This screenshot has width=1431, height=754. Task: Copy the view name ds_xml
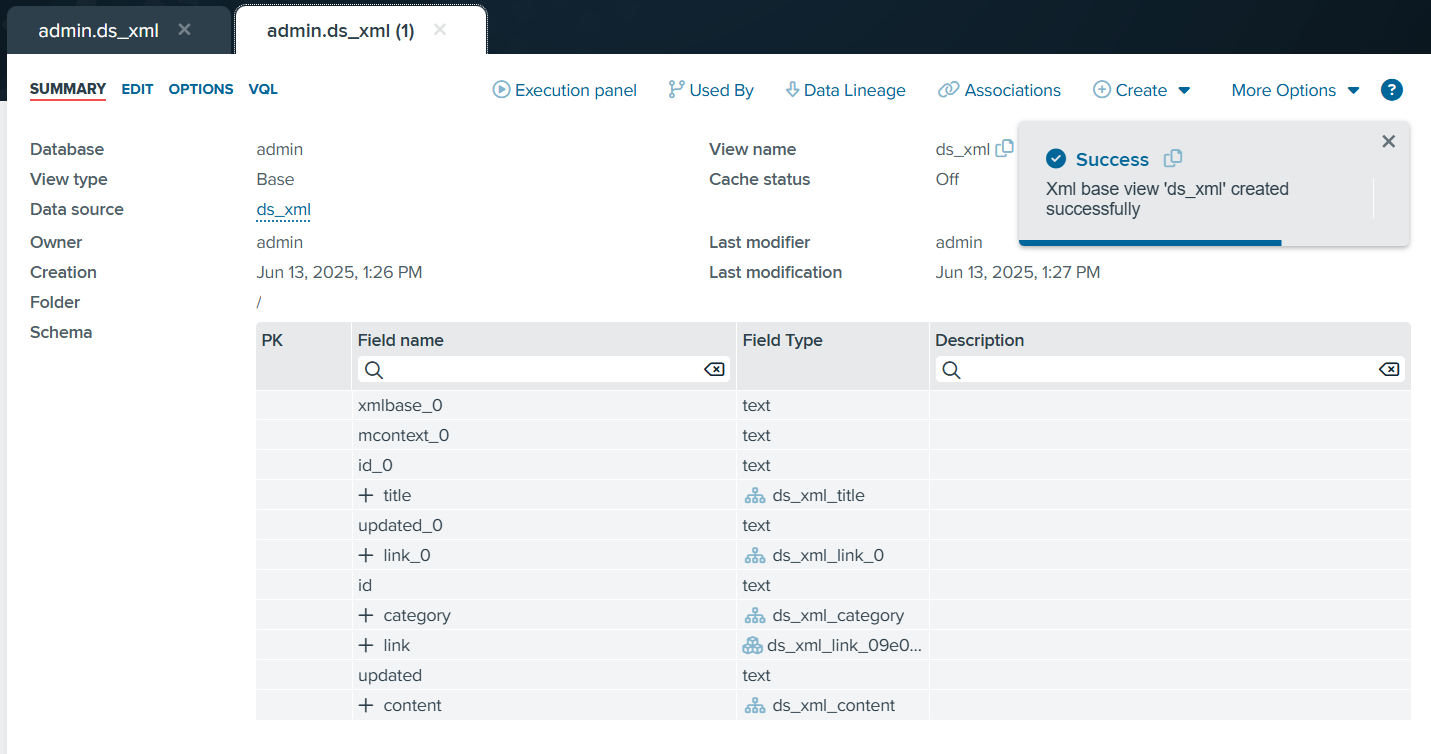(1005, 148)
